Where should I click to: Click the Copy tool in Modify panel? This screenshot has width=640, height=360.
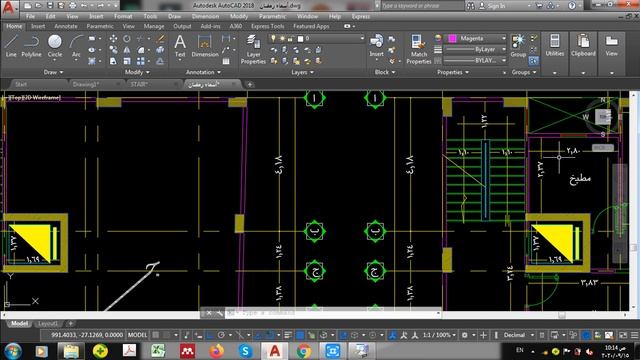tap(113, 50)
